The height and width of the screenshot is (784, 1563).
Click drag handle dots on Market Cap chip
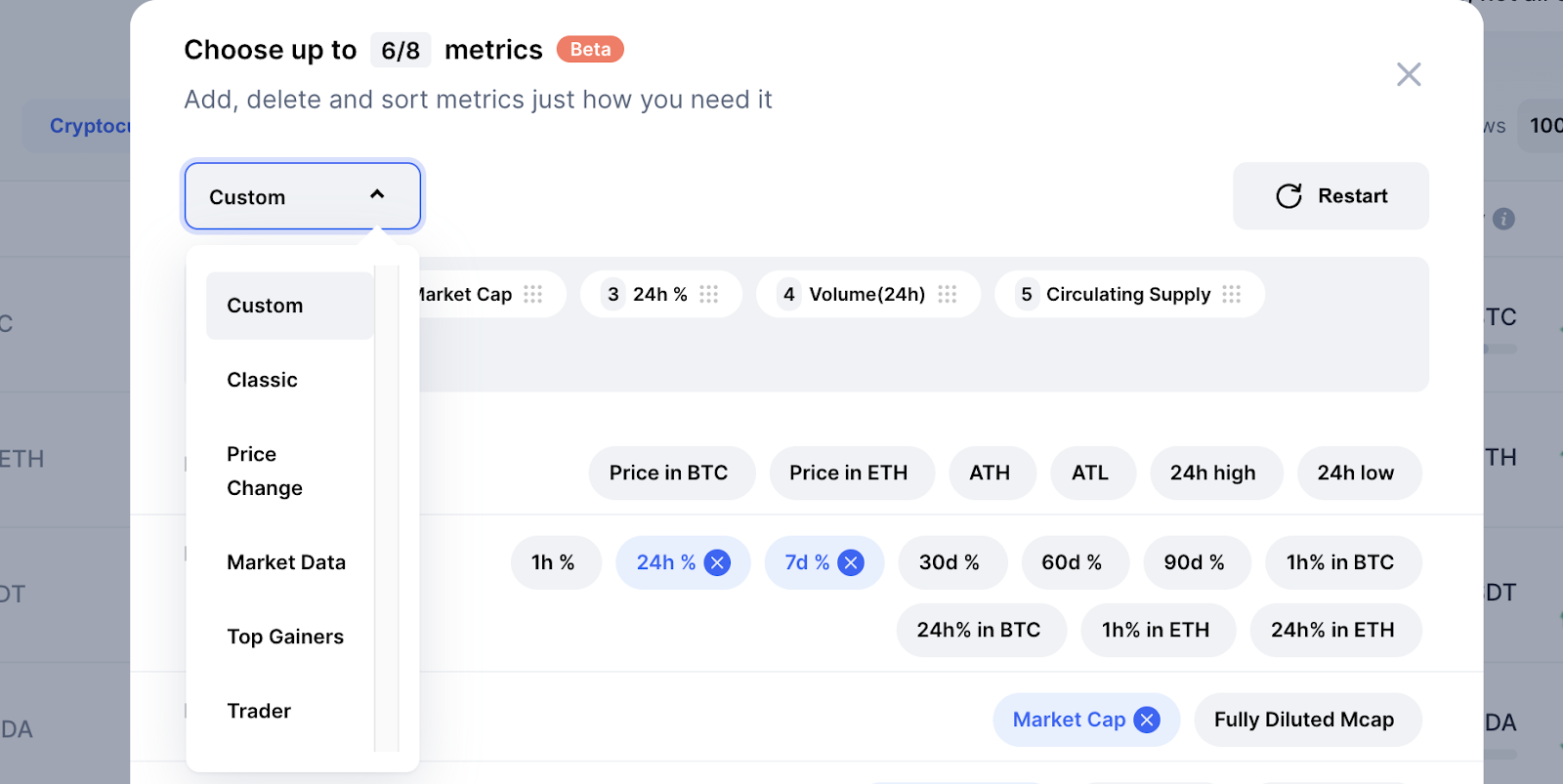[532, 294]
